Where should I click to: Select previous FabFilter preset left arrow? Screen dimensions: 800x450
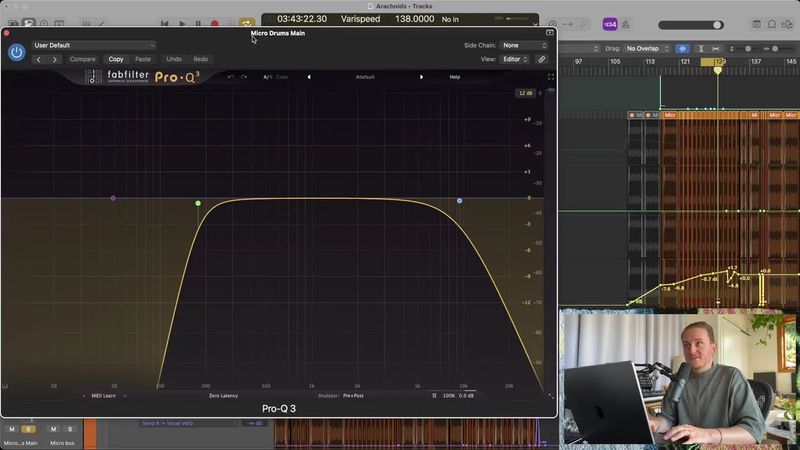click(309, 77)
